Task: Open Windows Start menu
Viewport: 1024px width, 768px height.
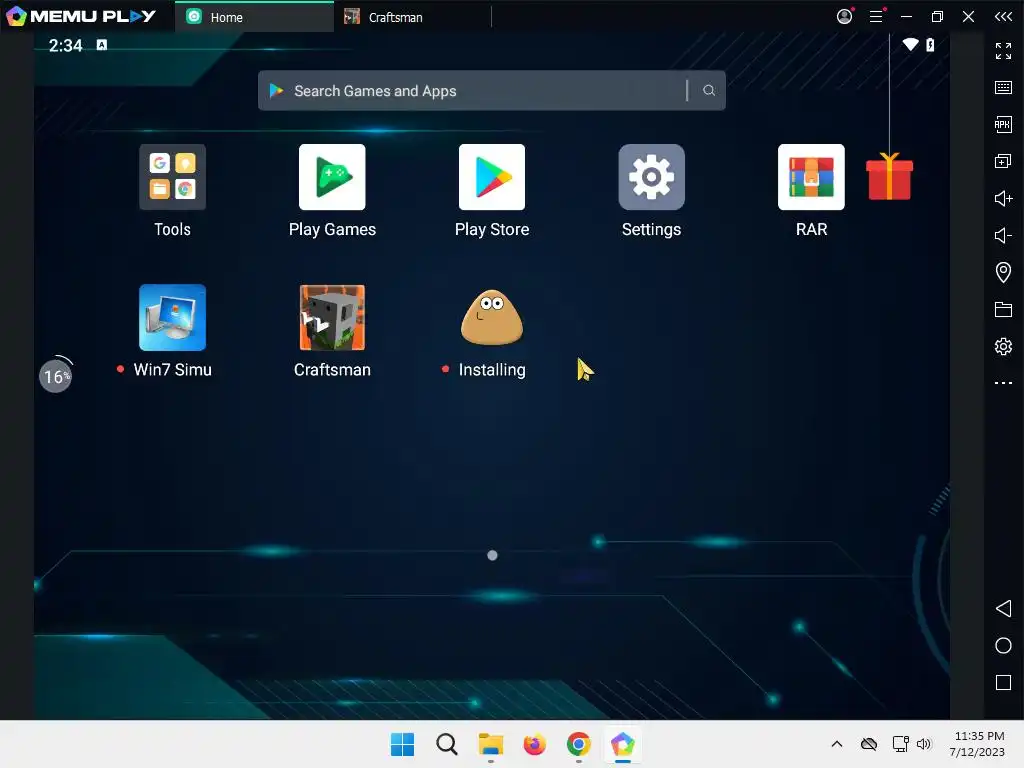Action: point(402,744)
